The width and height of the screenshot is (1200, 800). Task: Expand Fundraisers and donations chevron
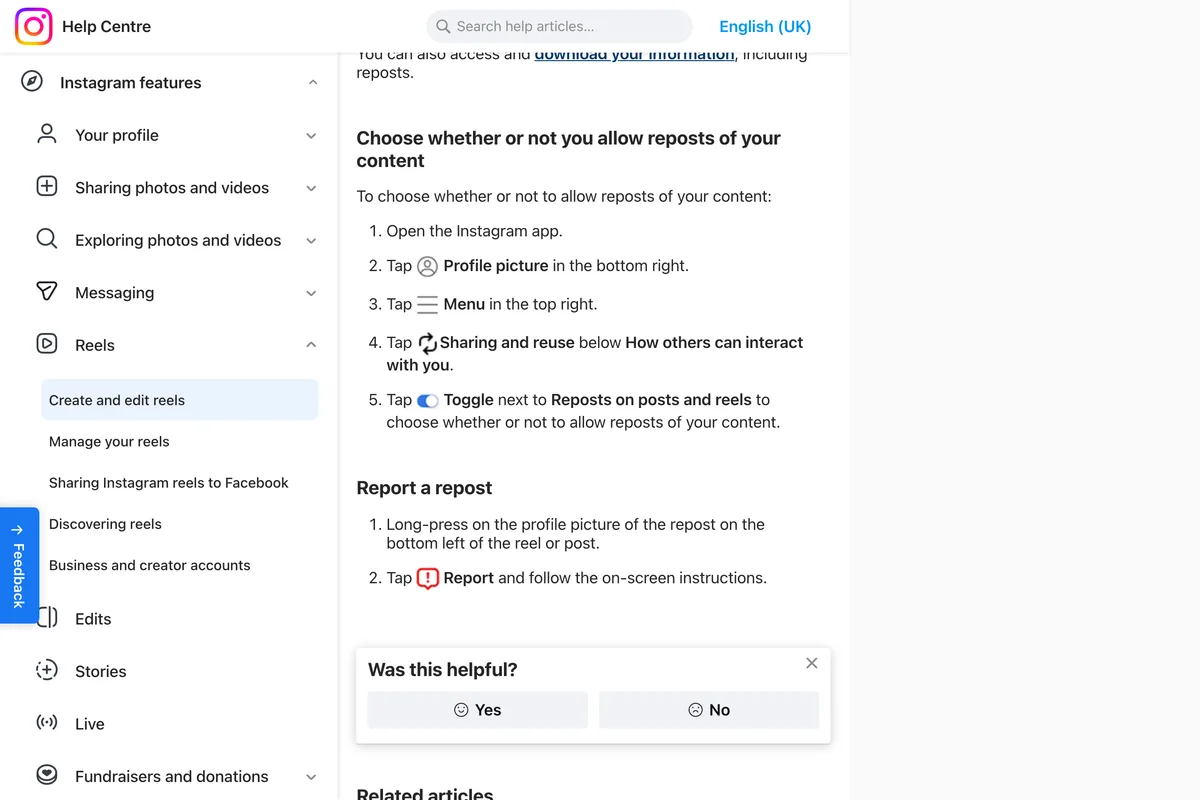311,777
